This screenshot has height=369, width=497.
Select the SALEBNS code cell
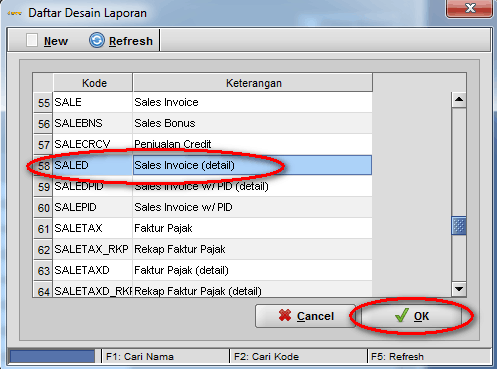click(93, 123)
